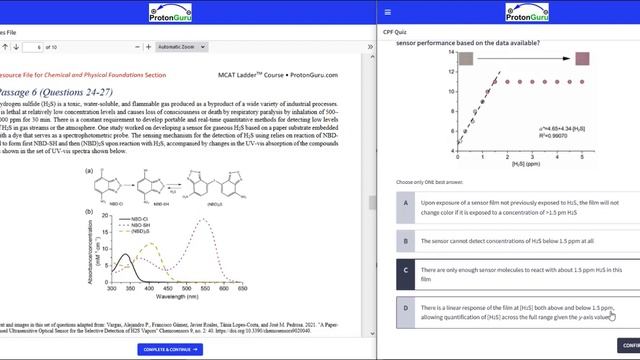Click the ProtonGuru logo in right header
Viewport: 640px width, 360px height.
[x=527, y=13]
